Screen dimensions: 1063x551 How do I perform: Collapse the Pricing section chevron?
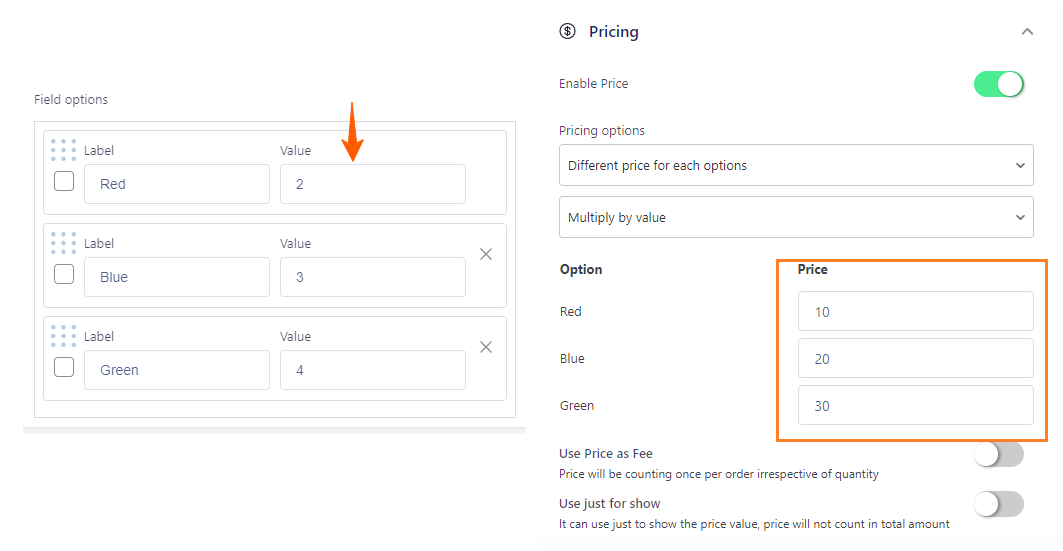click(x=1027, y=32)
